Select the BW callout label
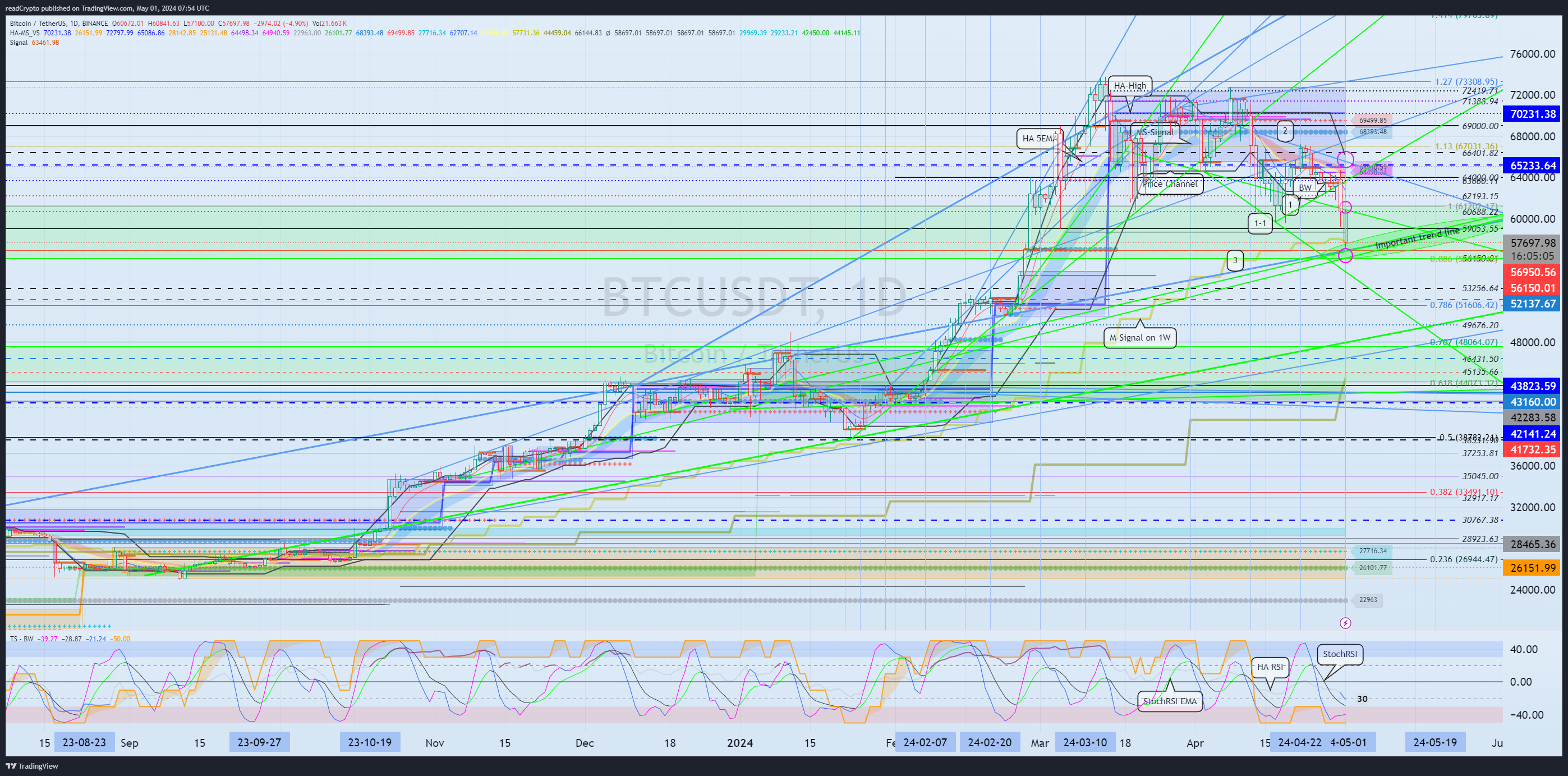Screen dimensions: 1568x776 (x=1304, y=187)
